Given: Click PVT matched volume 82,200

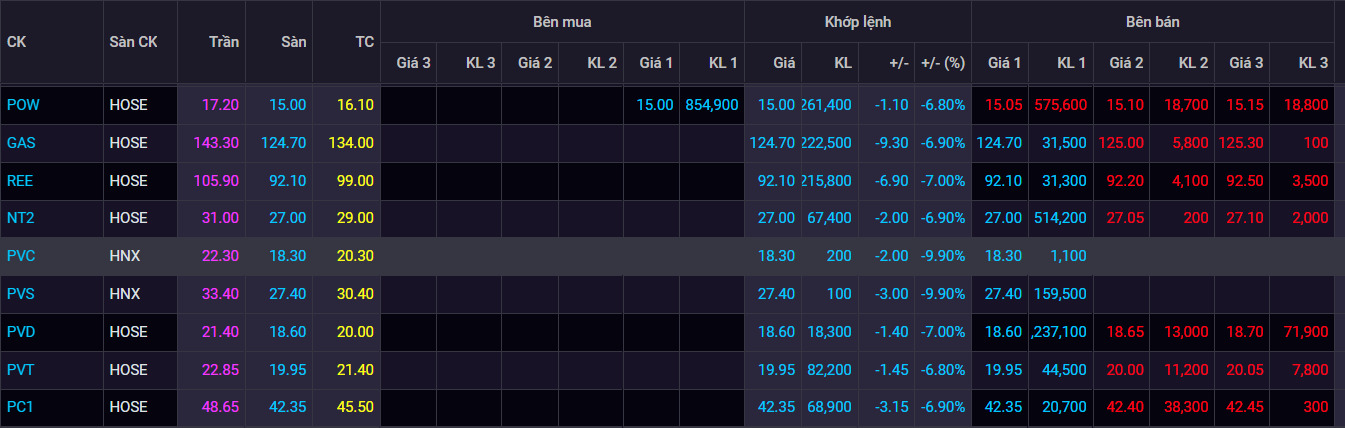Looking at the screenshot, I should pos(829,370).
